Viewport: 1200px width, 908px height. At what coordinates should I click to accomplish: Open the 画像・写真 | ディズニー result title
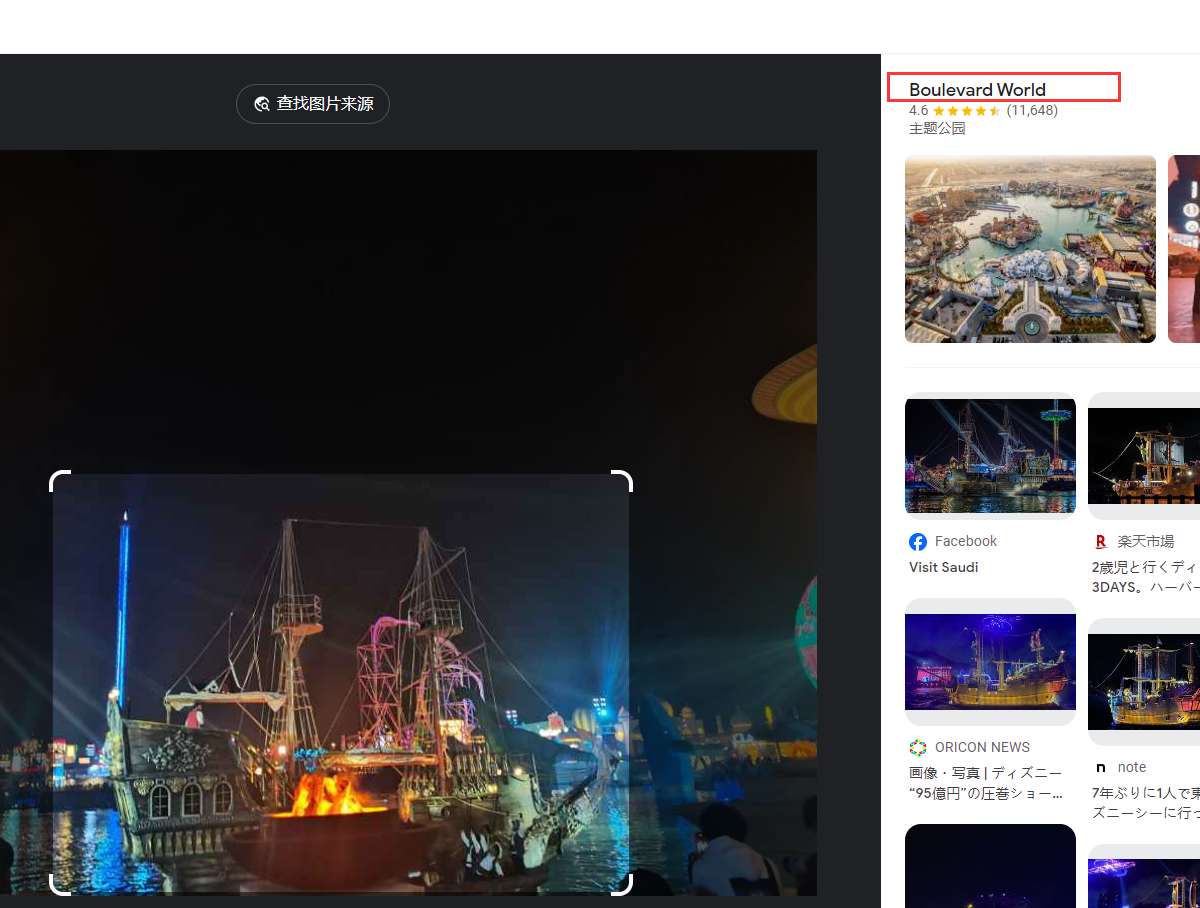coord(986,783)
